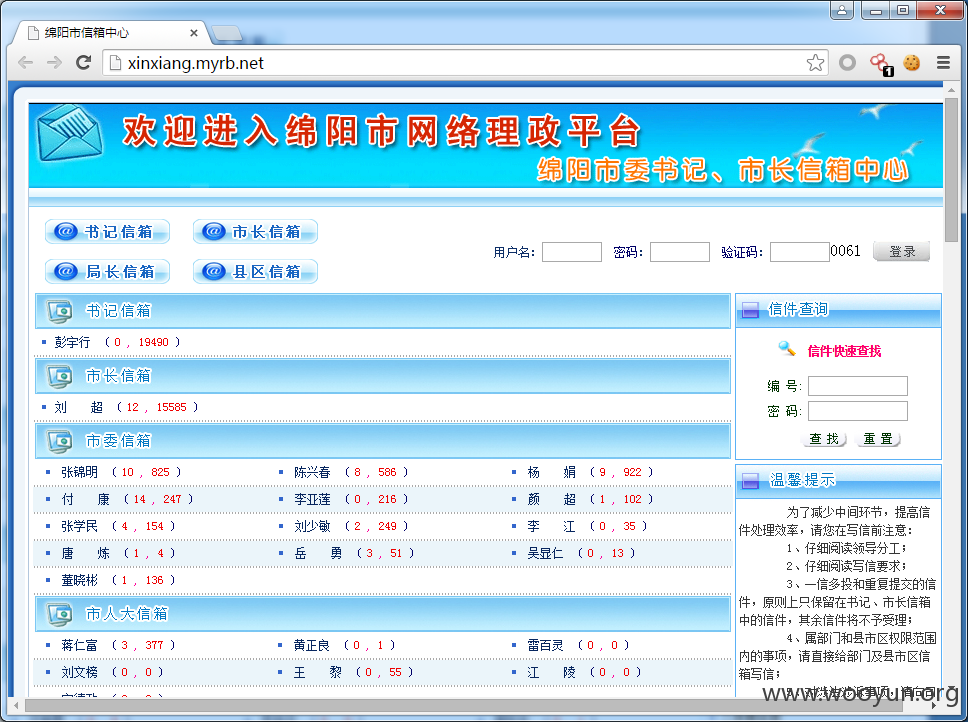Switch to the 绵阳市信箱中心 browser tab
This screenshot has width=968, height=722.
click(x=111, y=33)
